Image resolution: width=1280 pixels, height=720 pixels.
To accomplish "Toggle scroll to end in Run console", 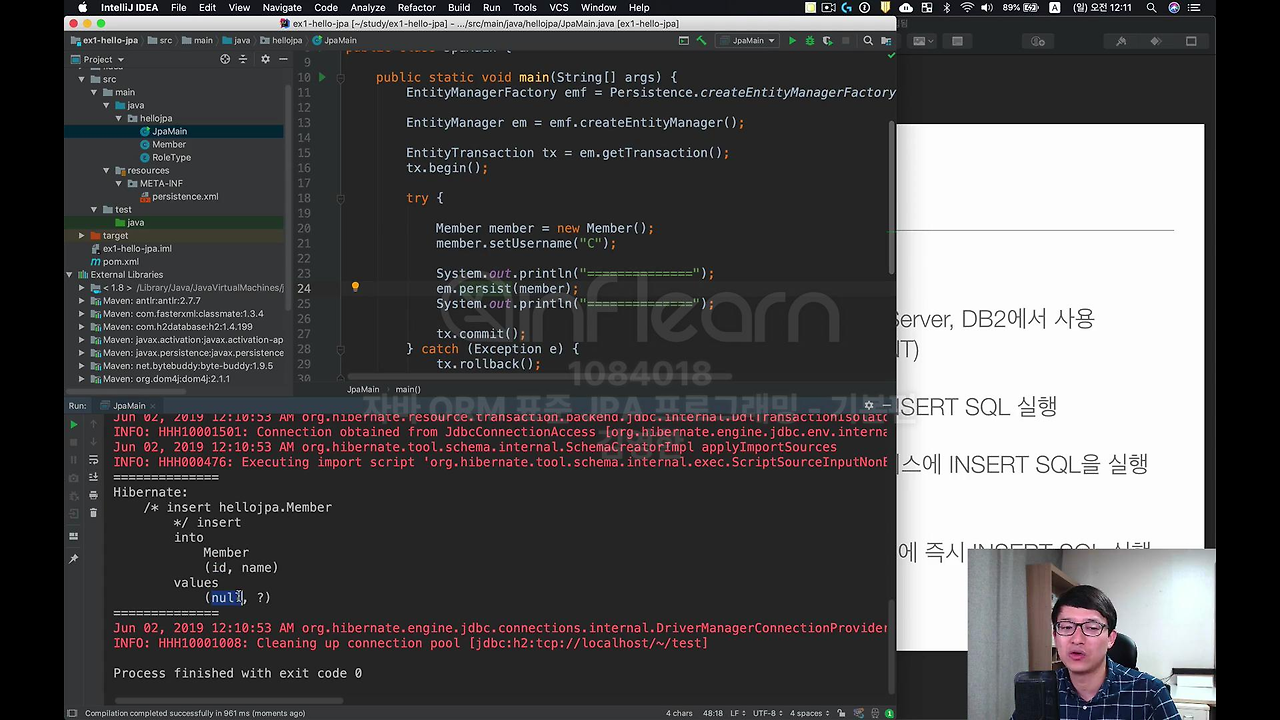I will click(93, 477).
